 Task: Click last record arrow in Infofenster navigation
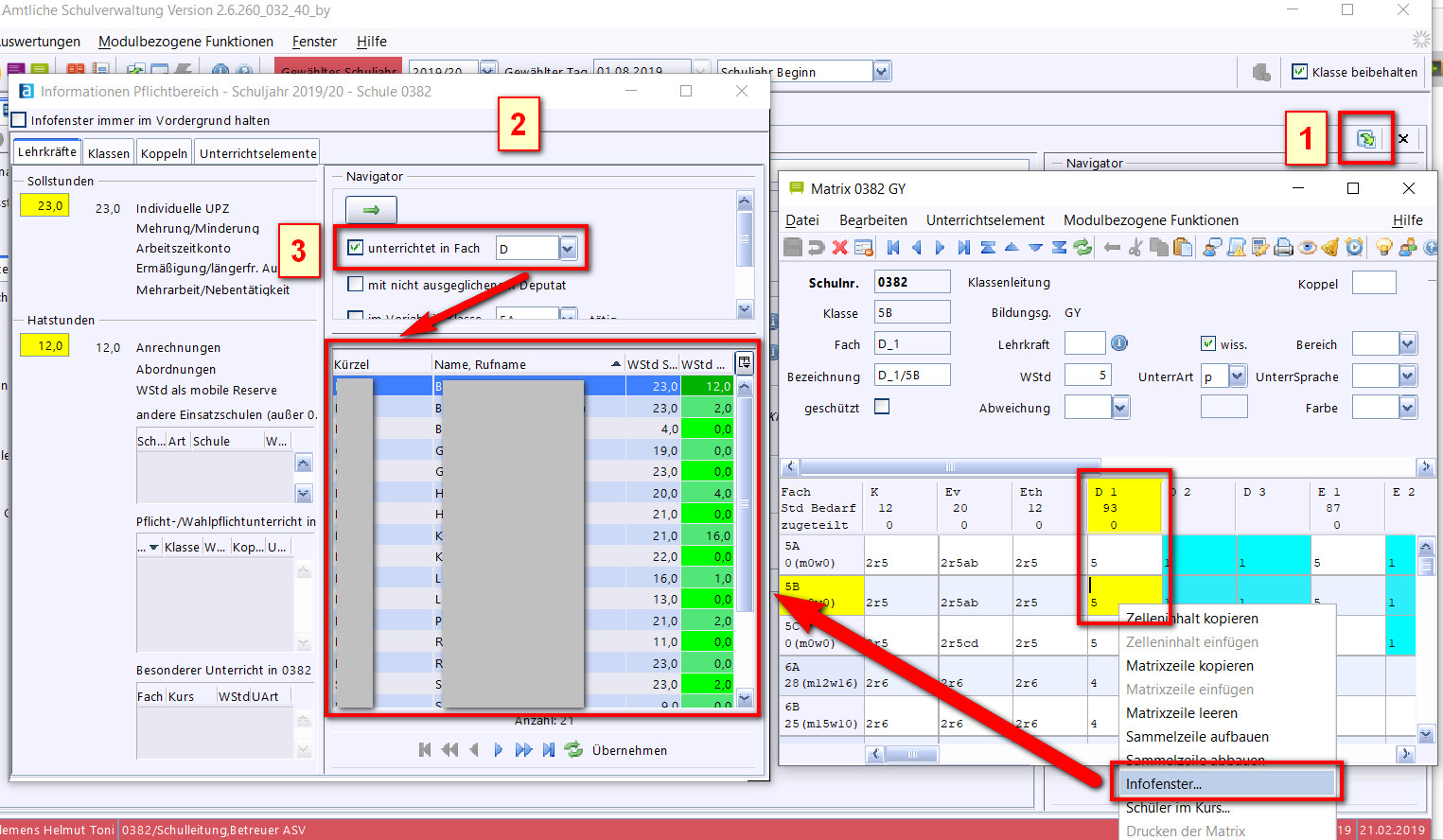point(548,750)
